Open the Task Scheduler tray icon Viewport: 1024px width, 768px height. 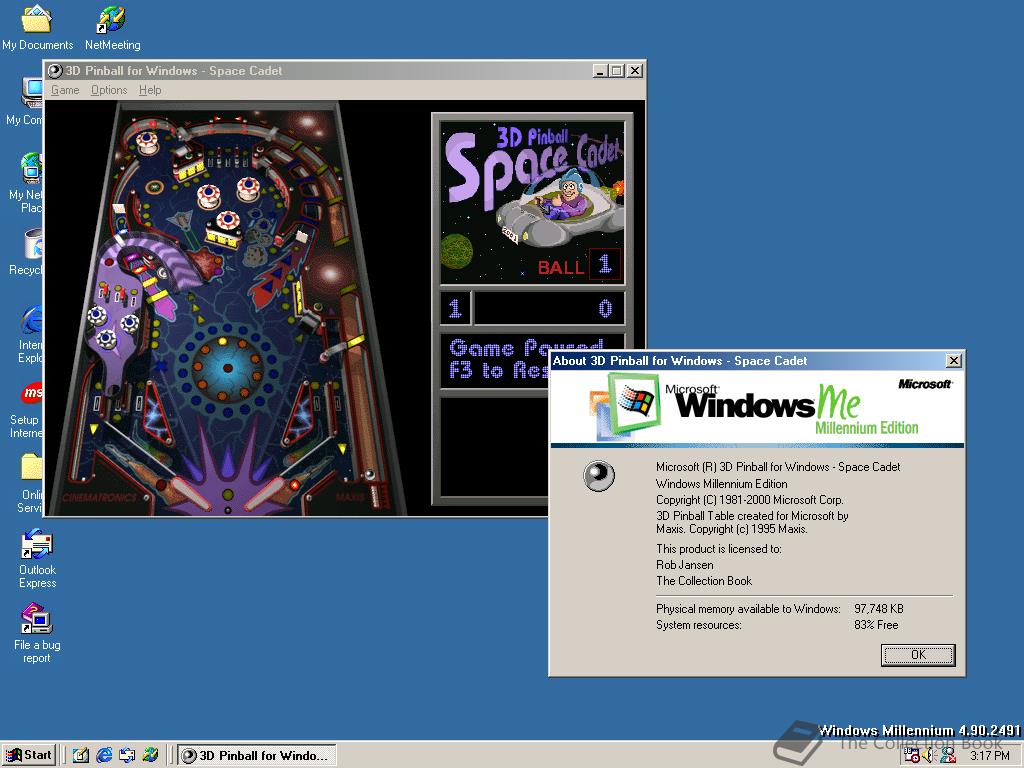tap(911, 756)
